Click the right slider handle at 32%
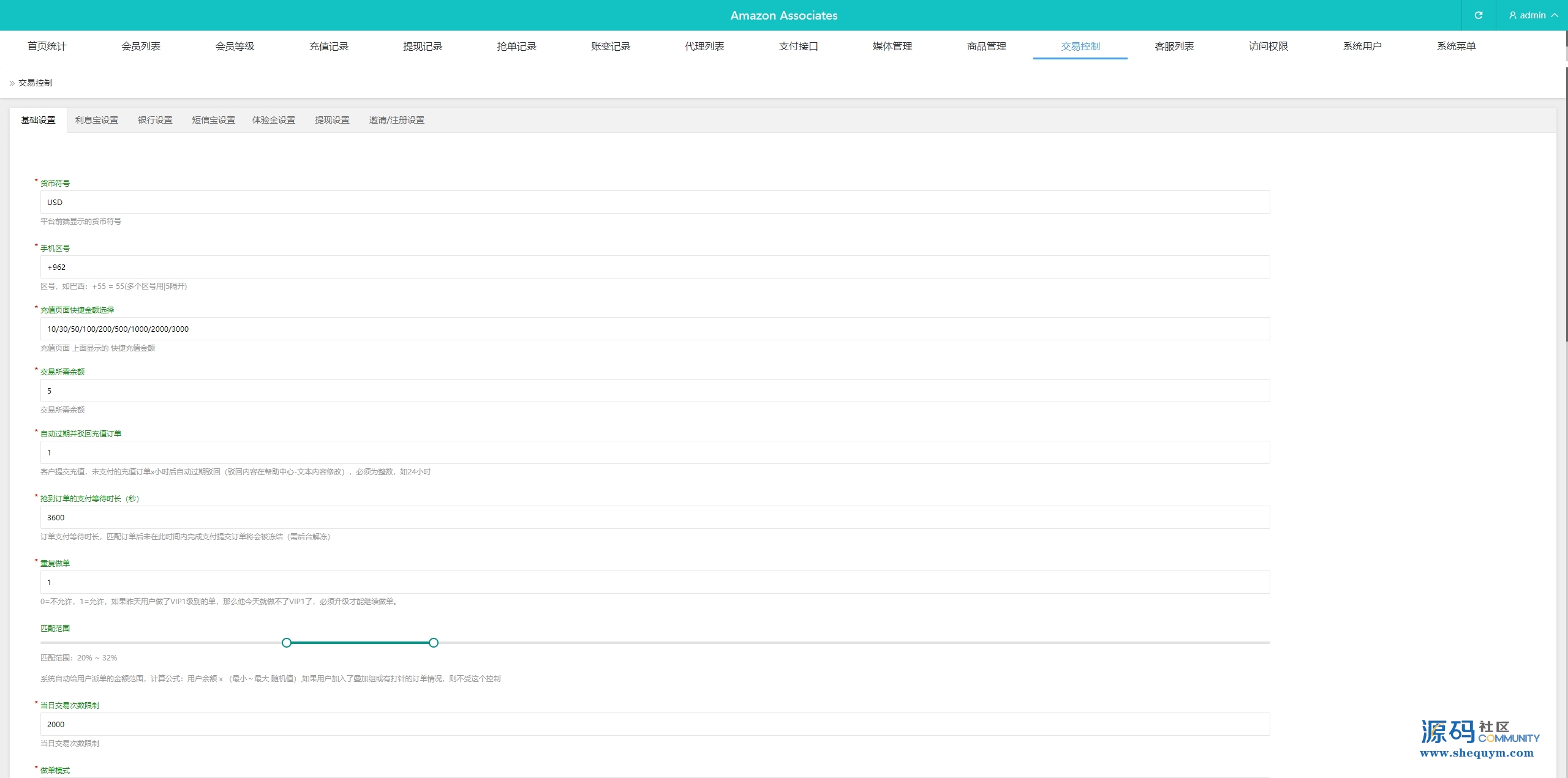1568x778 pixels. tap(434, 643)
